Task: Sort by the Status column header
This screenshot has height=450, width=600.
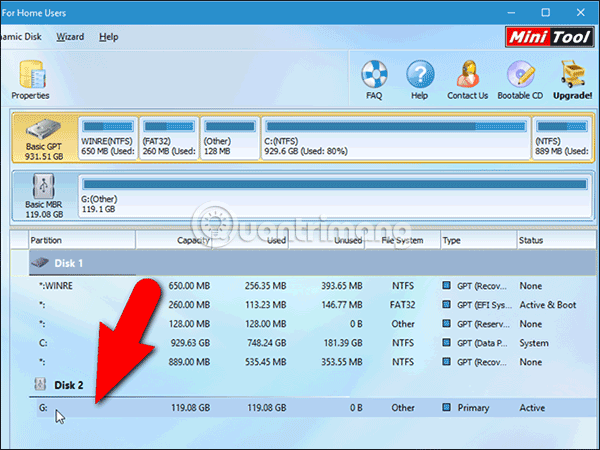Action: (556, 240)
